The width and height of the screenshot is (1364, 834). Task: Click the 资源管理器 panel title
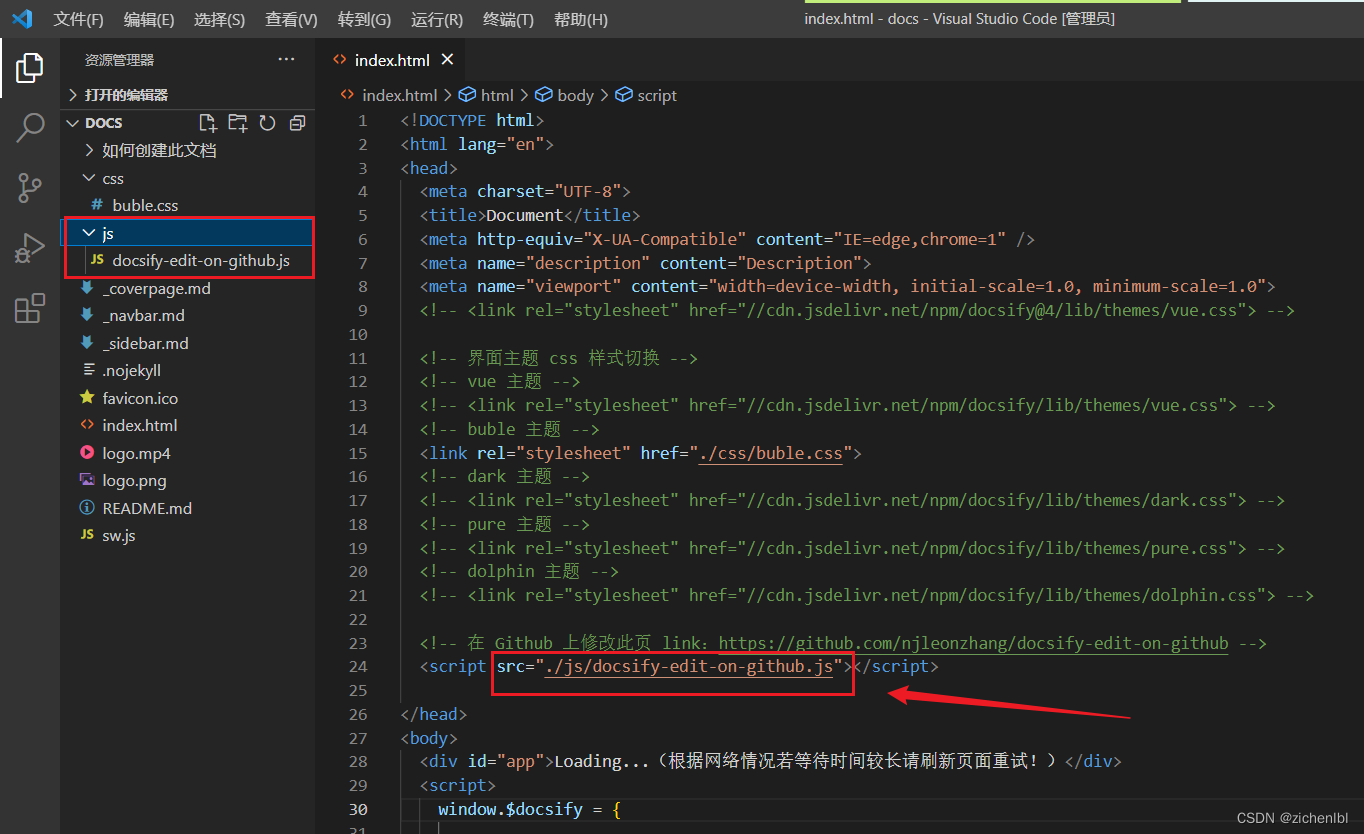click(x=119, y=60)
